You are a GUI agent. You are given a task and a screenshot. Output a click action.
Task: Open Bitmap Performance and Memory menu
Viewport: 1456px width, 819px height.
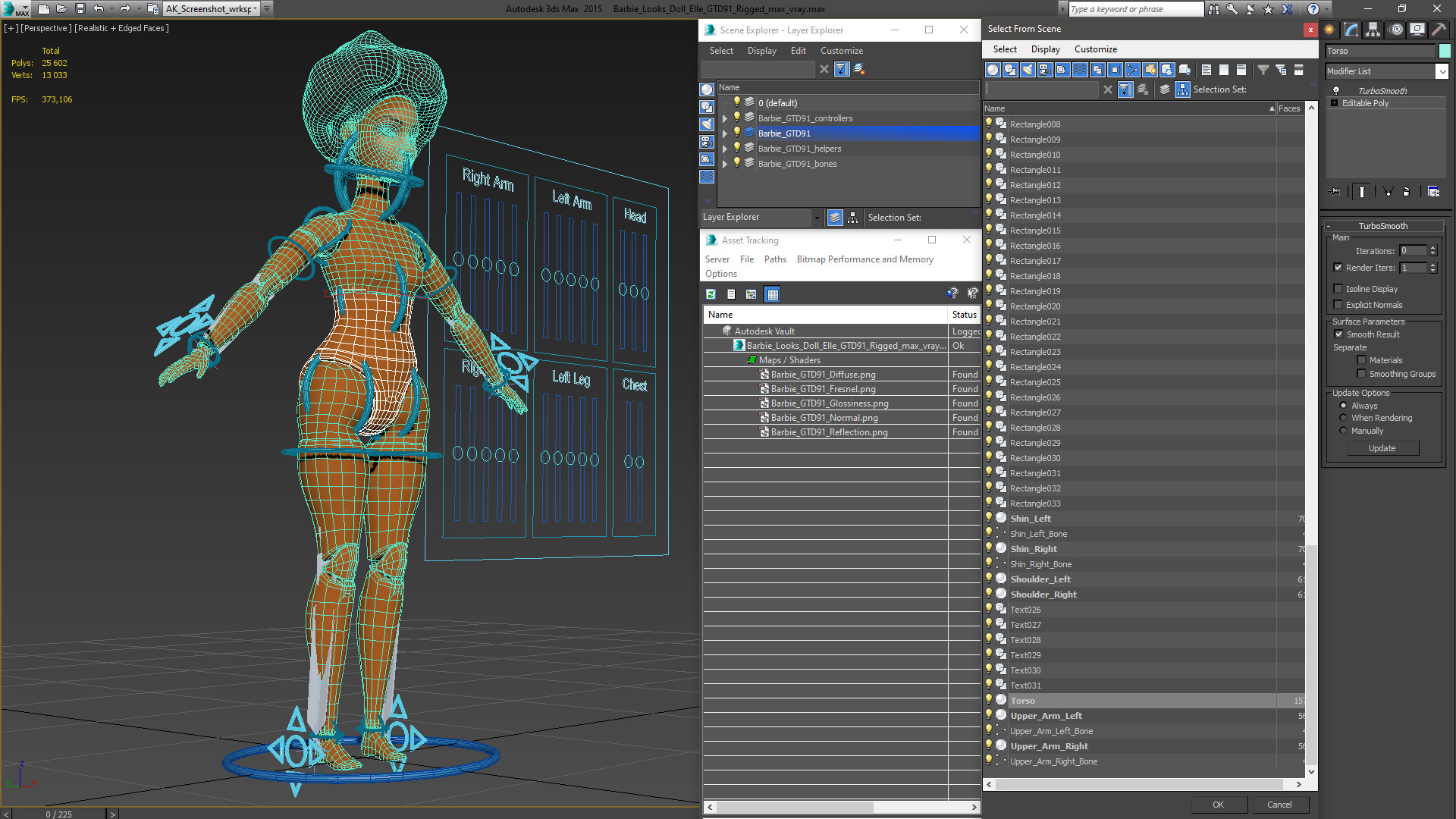tap(864, 259)
